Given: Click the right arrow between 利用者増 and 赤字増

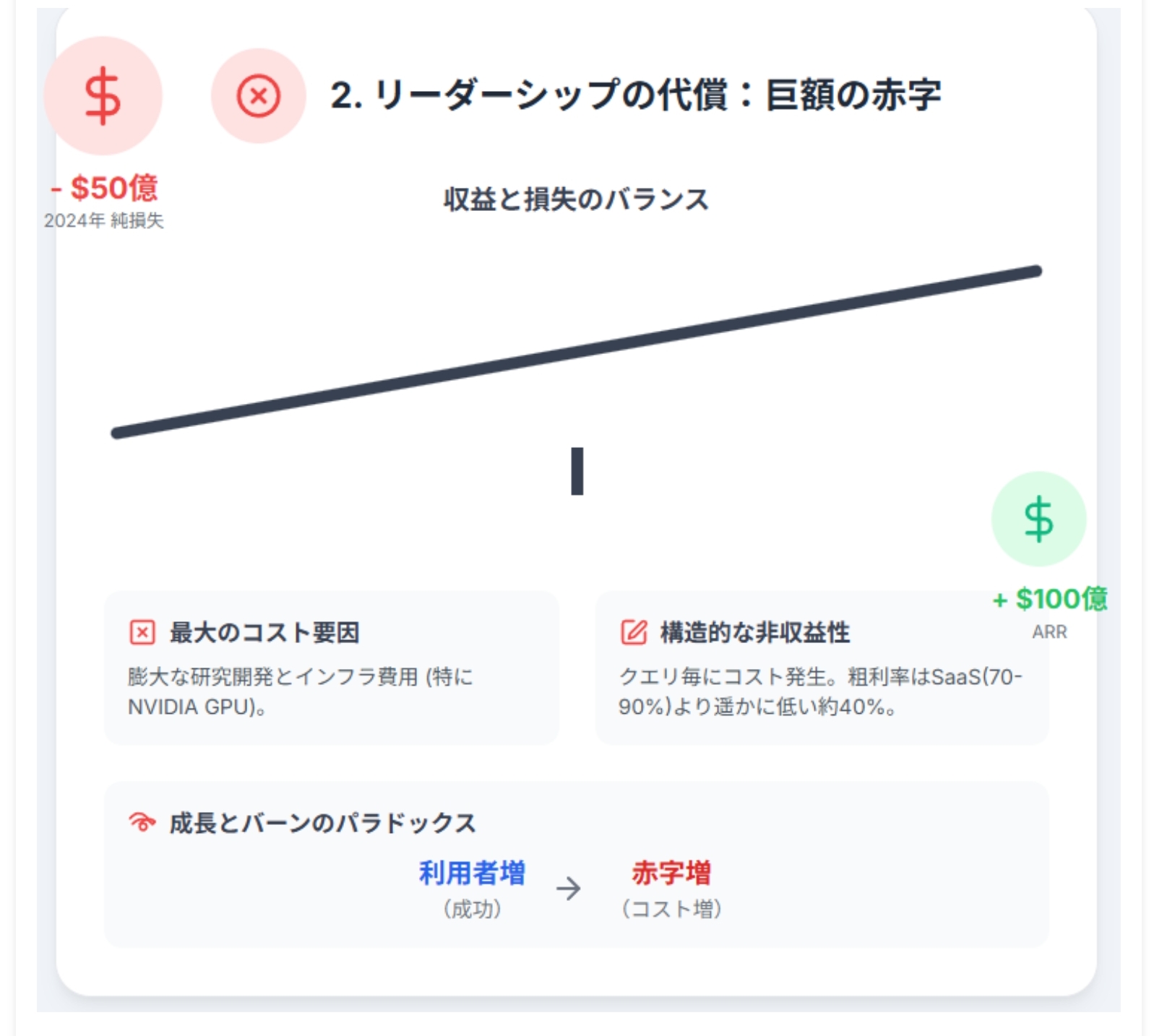Looking at the screenshot, I should coord(569,889).
